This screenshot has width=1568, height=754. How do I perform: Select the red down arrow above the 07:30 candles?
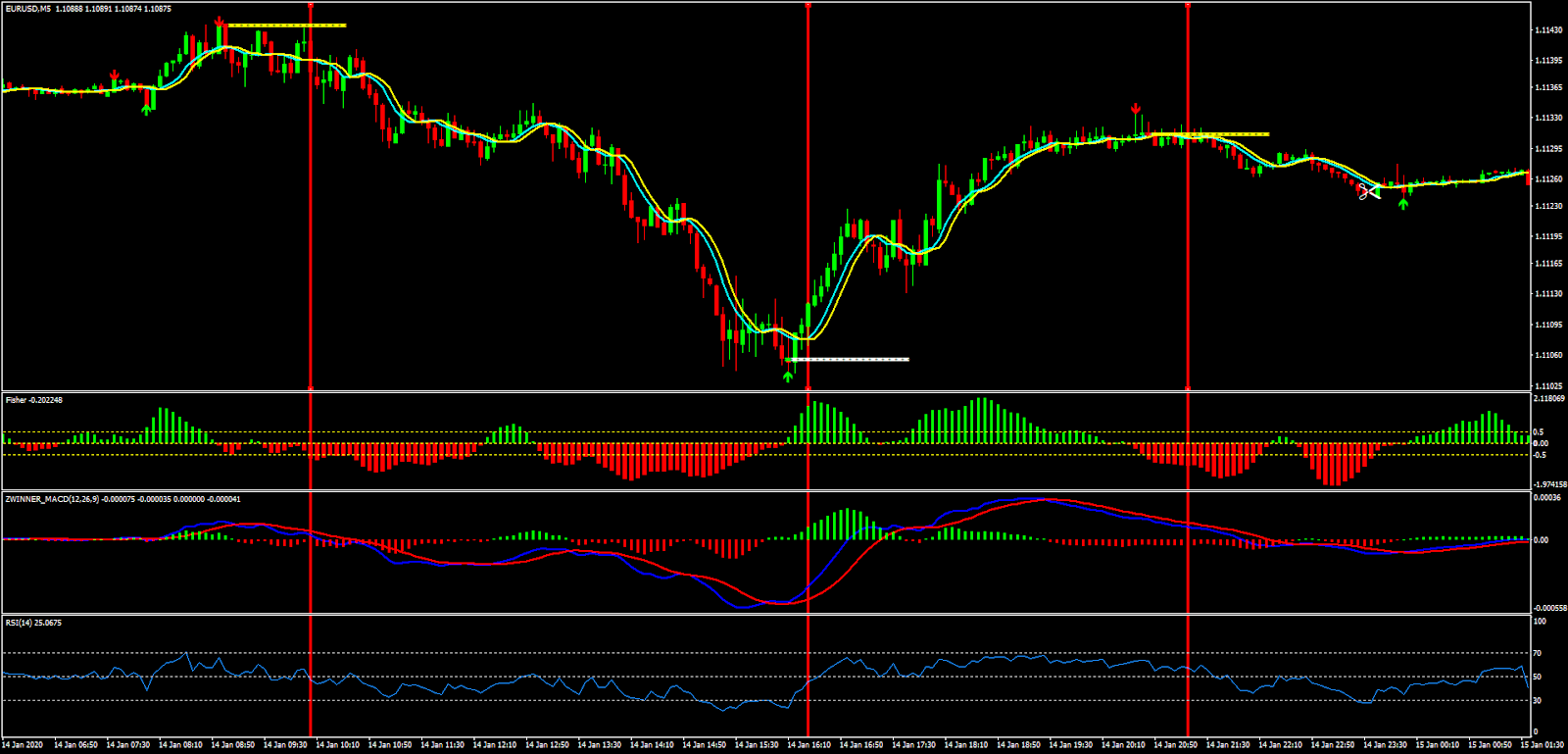(x=115, y=75)
